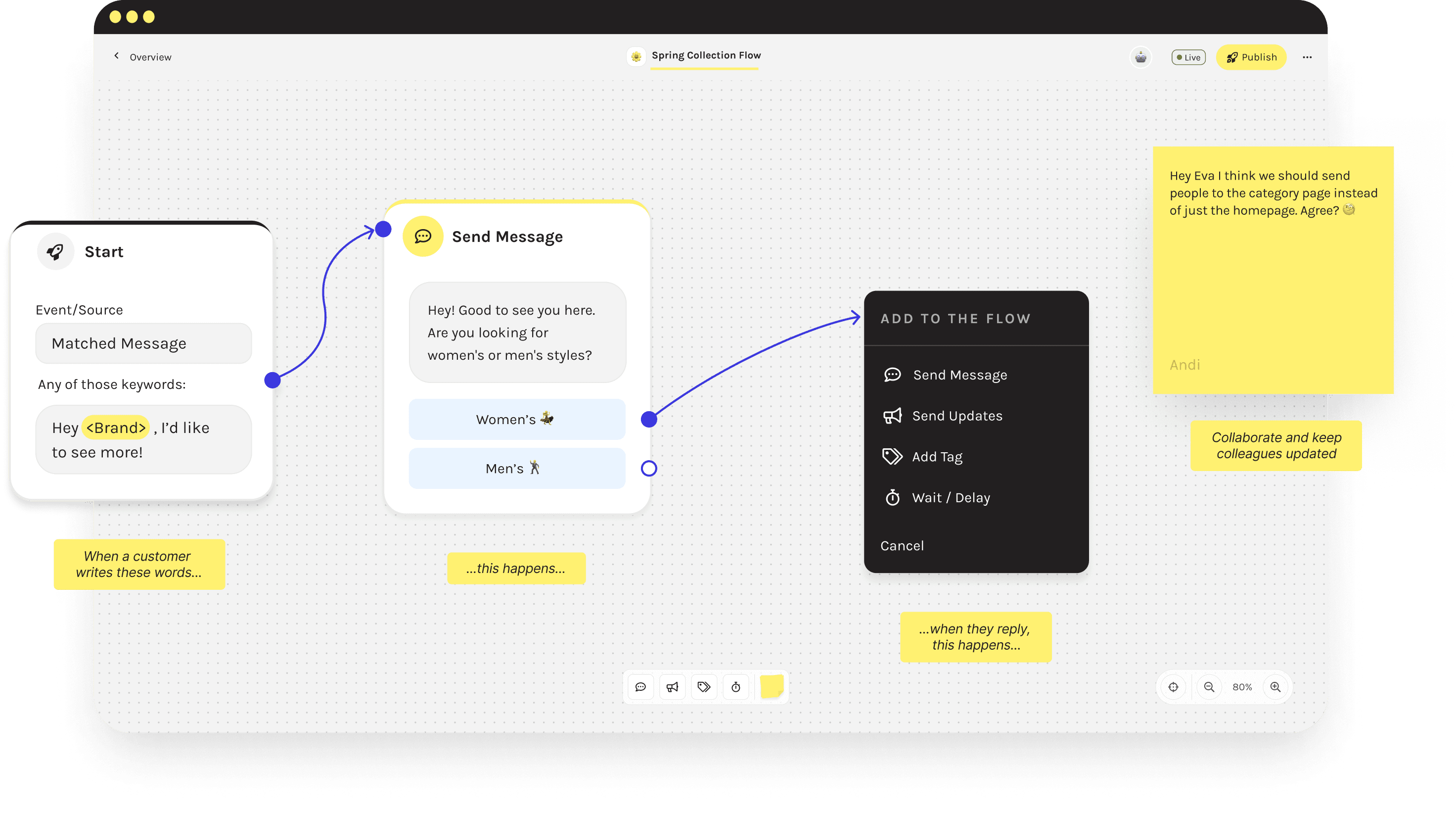This screenshot has width=1456, height=814.
Task: Click the three-dot overflow menu button
Action: 1307,57
